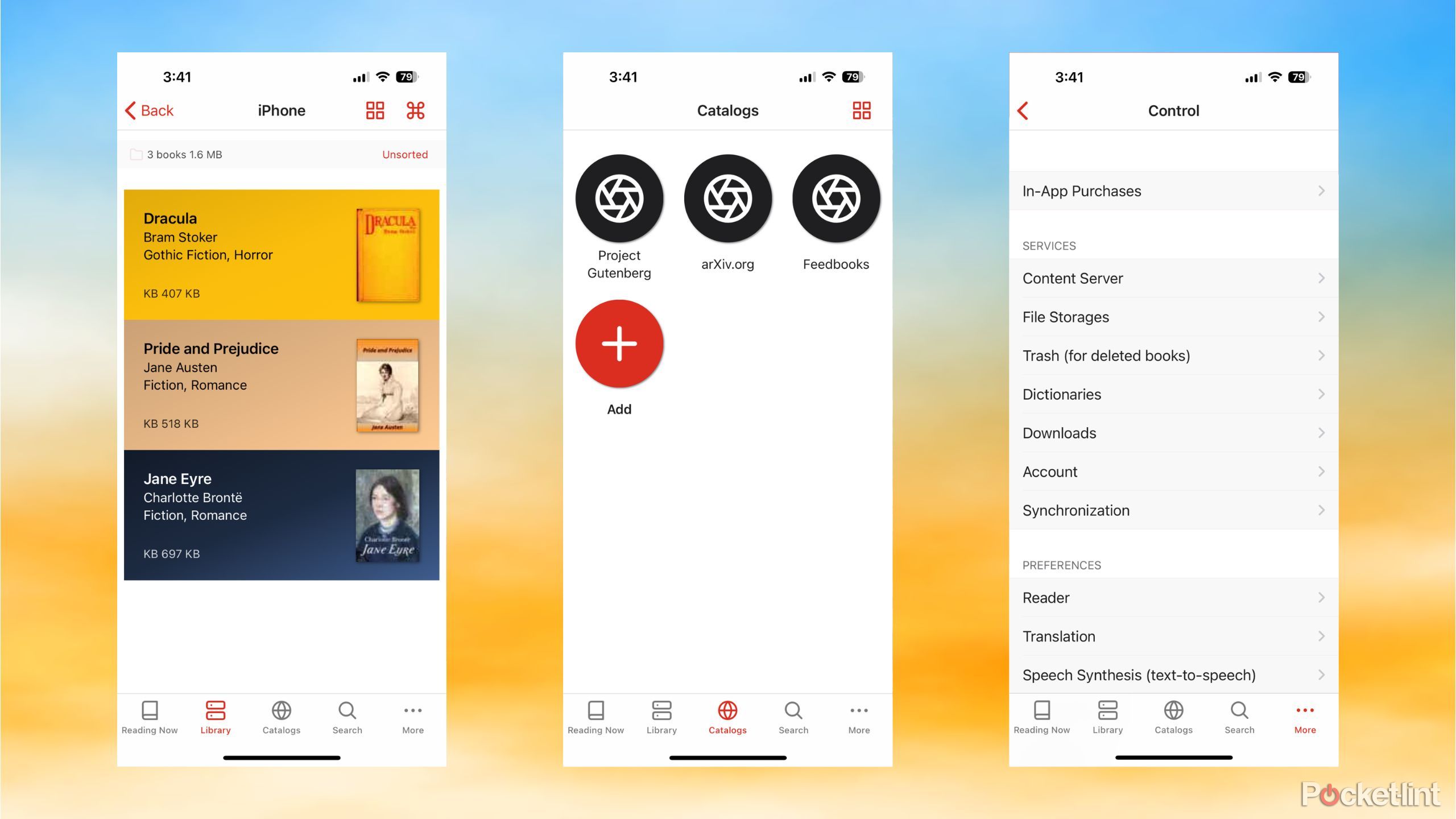
Task: Open Search tab in library
Action: pyautogui.click(x=346, y=717)
